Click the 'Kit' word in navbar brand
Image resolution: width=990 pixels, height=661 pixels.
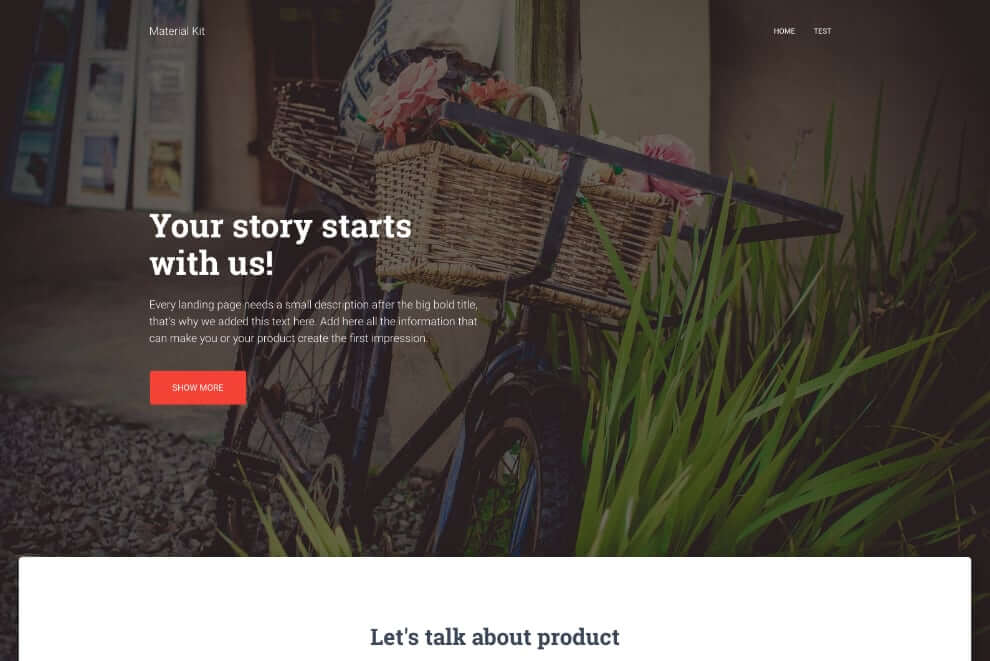[198, 31]
